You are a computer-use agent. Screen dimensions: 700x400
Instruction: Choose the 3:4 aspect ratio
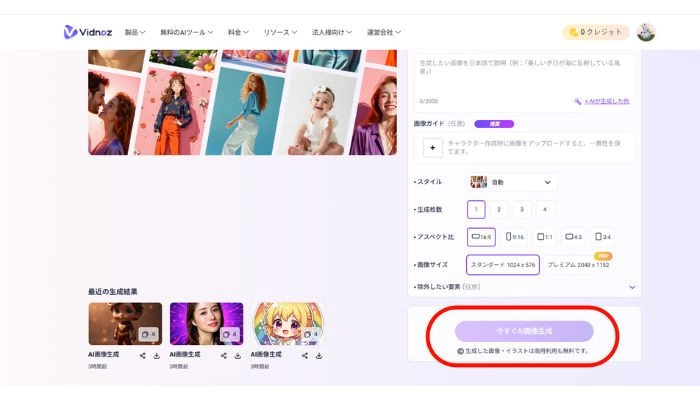[x=603, y=237]
